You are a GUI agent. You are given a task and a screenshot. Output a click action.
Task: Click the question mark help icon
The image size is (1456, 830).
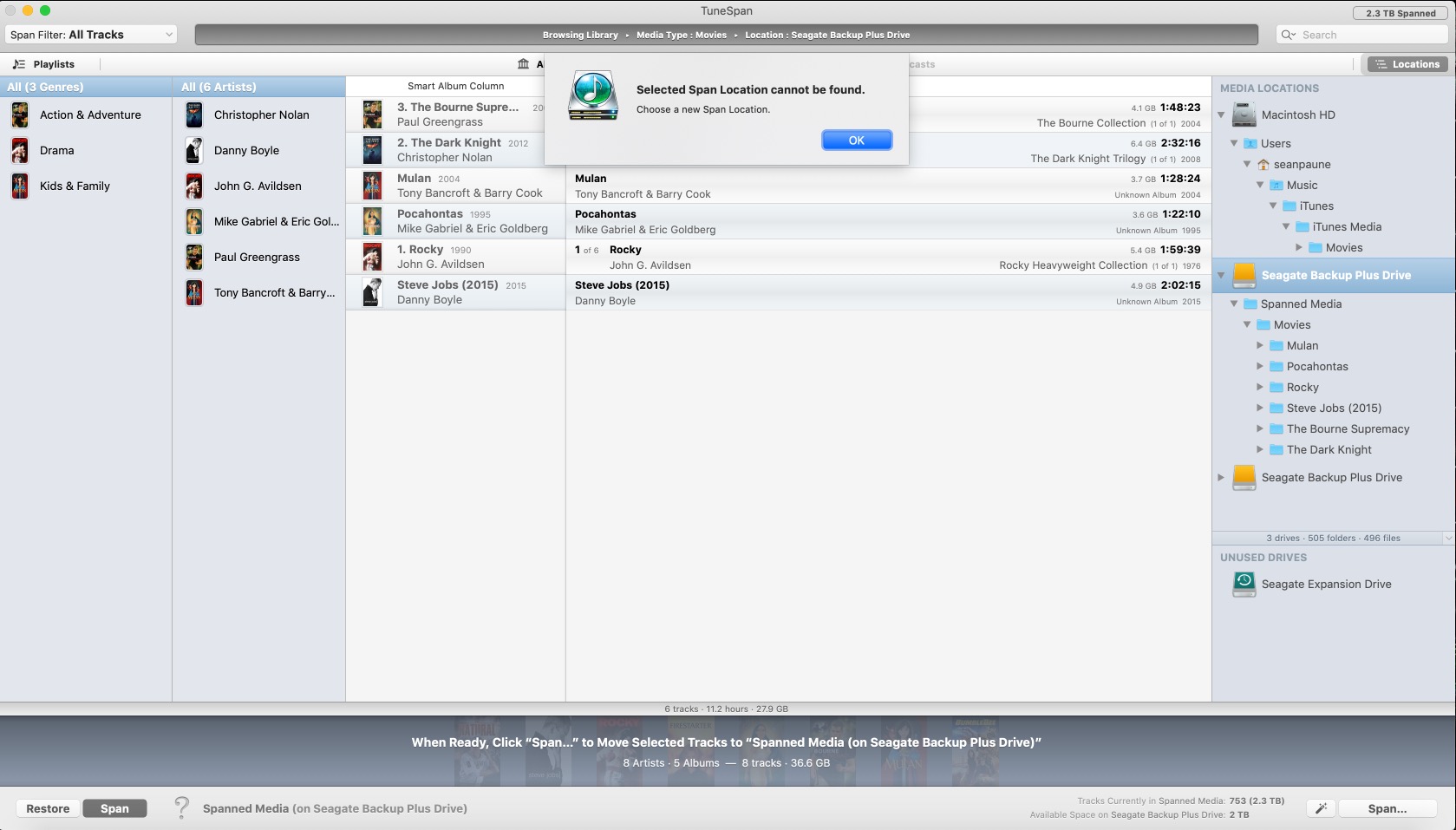pos(181,807)
